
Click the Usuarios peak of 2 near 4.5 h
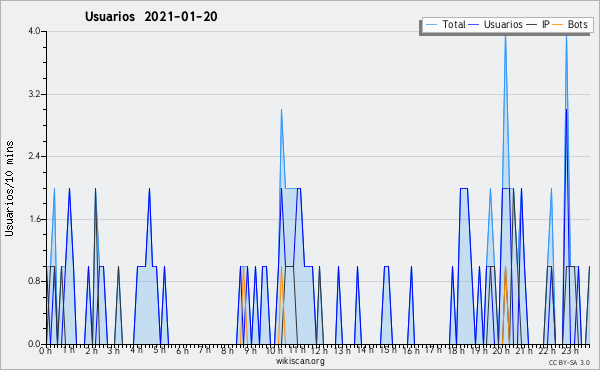[x=149, y=189]
